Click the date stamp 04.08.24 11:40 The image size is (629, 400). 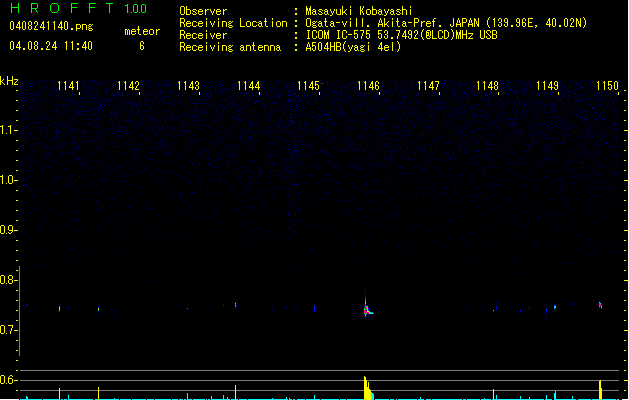(x=51, y=46)
